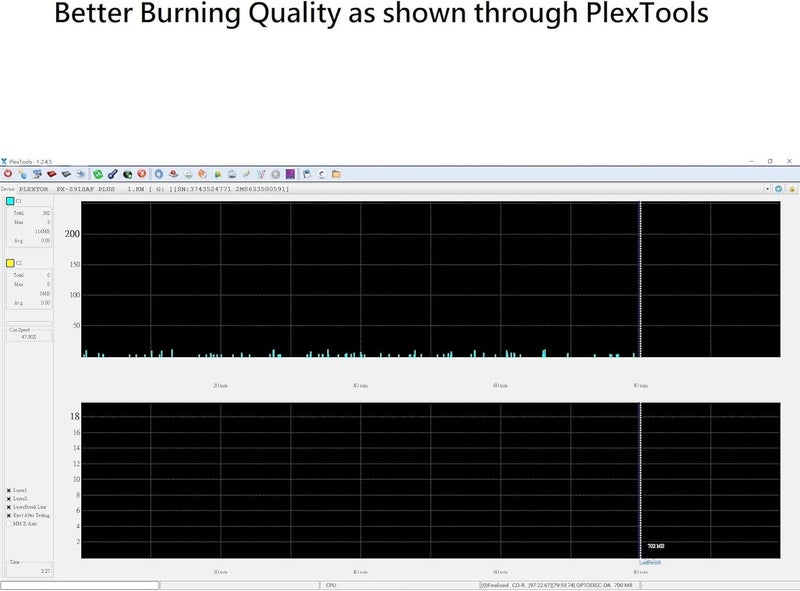Enable the MM X-Axis checkbox
Screen dimensions: 800x591
pyautogui.click(x=9, y=523)
